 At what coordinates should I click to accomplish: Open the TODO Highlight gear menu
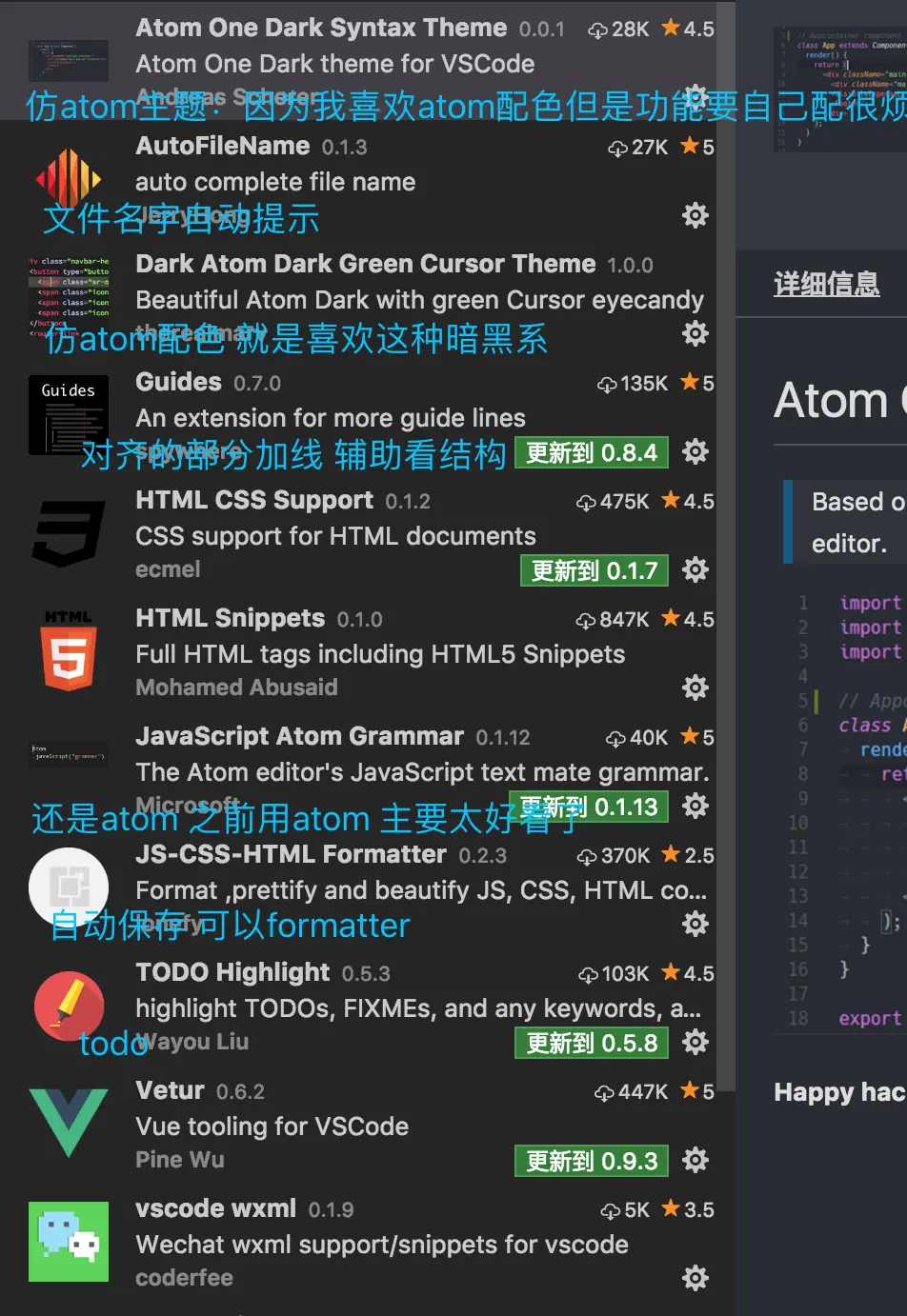[695, 1042]
